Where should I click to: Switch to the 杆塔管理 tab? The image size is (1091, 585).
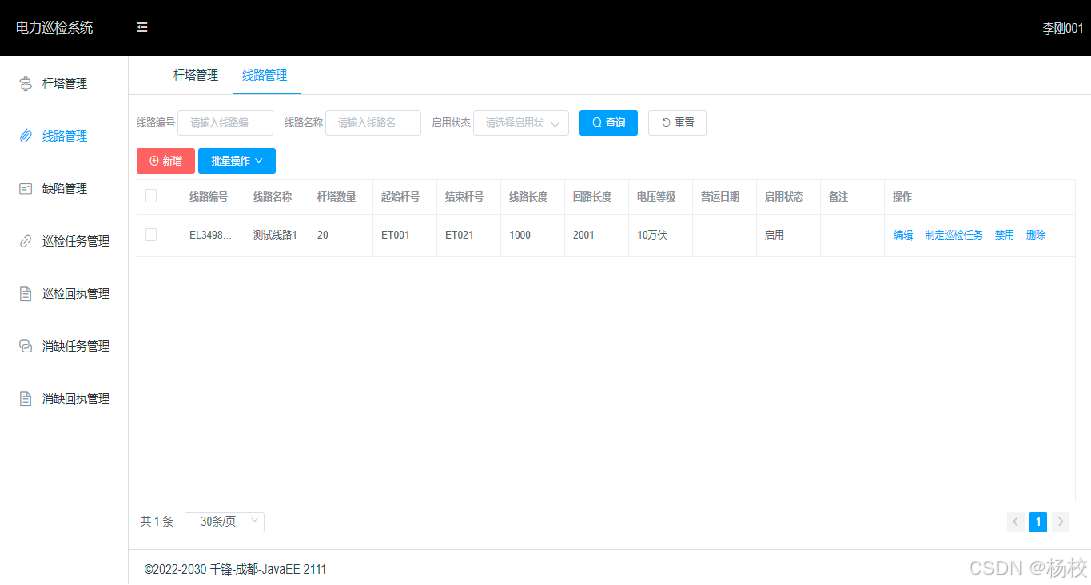coord(196,75)
